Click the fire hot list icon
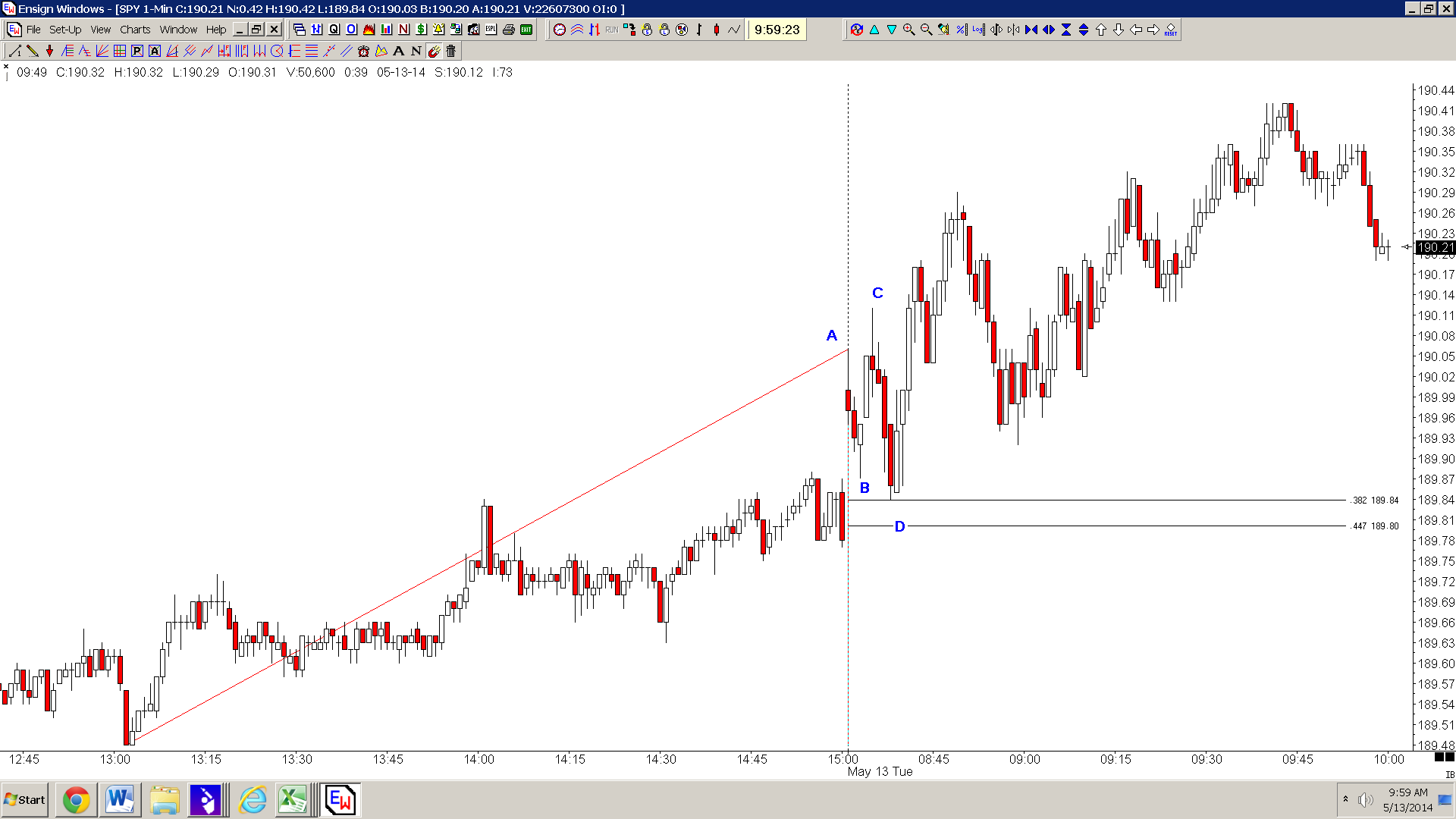1456x819 pixels. (x=369, y=30)
